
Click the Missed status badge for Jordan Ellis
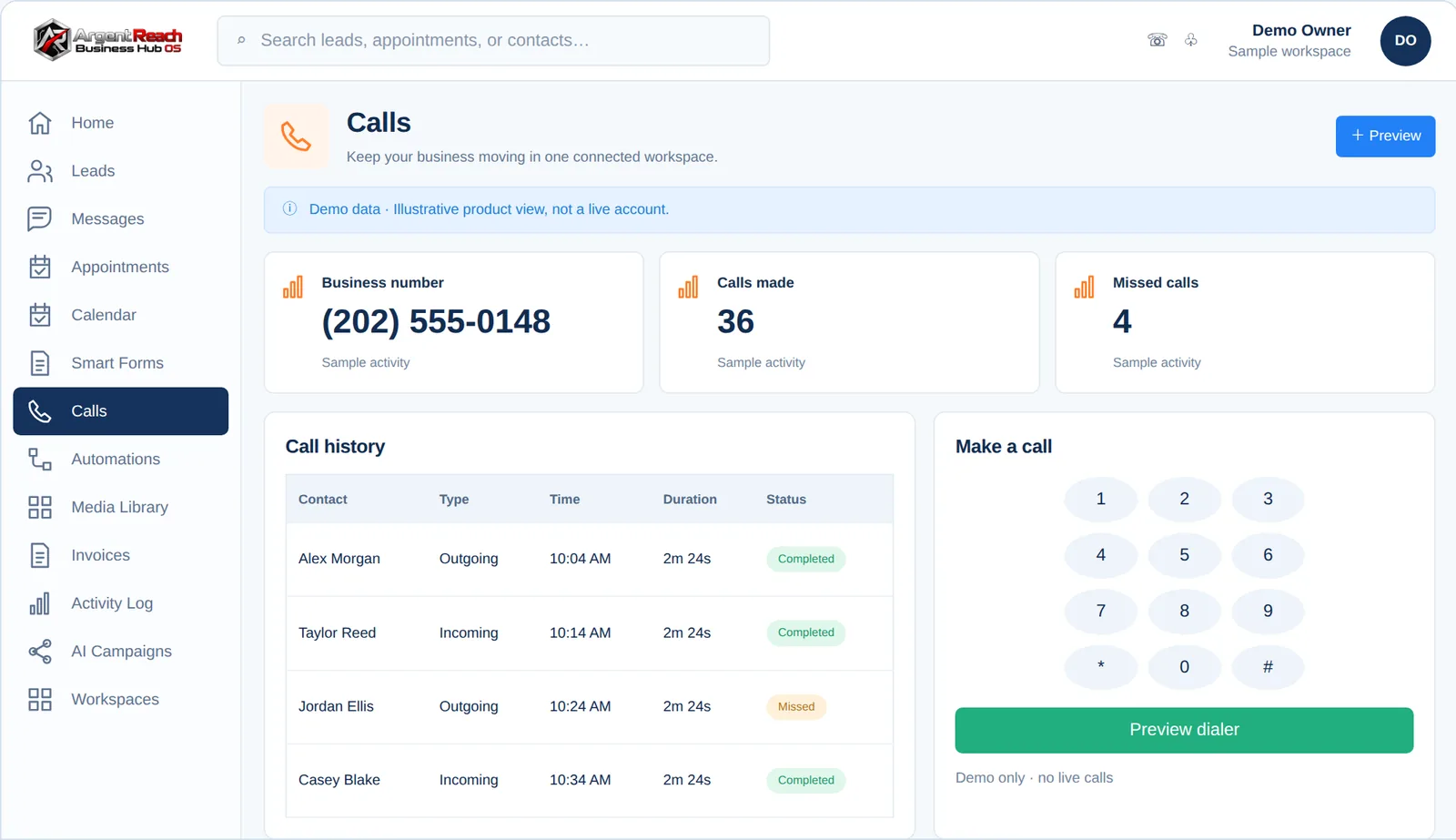[x=796, y=707]
